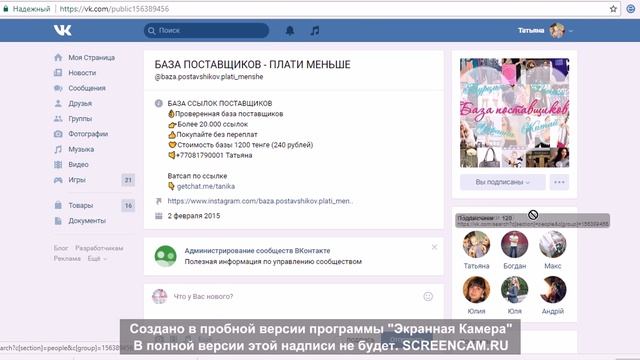This screenshot has height=360, width=640.
Task: Click Татьяна avatar in the header
Action: [x=557, y=30]
